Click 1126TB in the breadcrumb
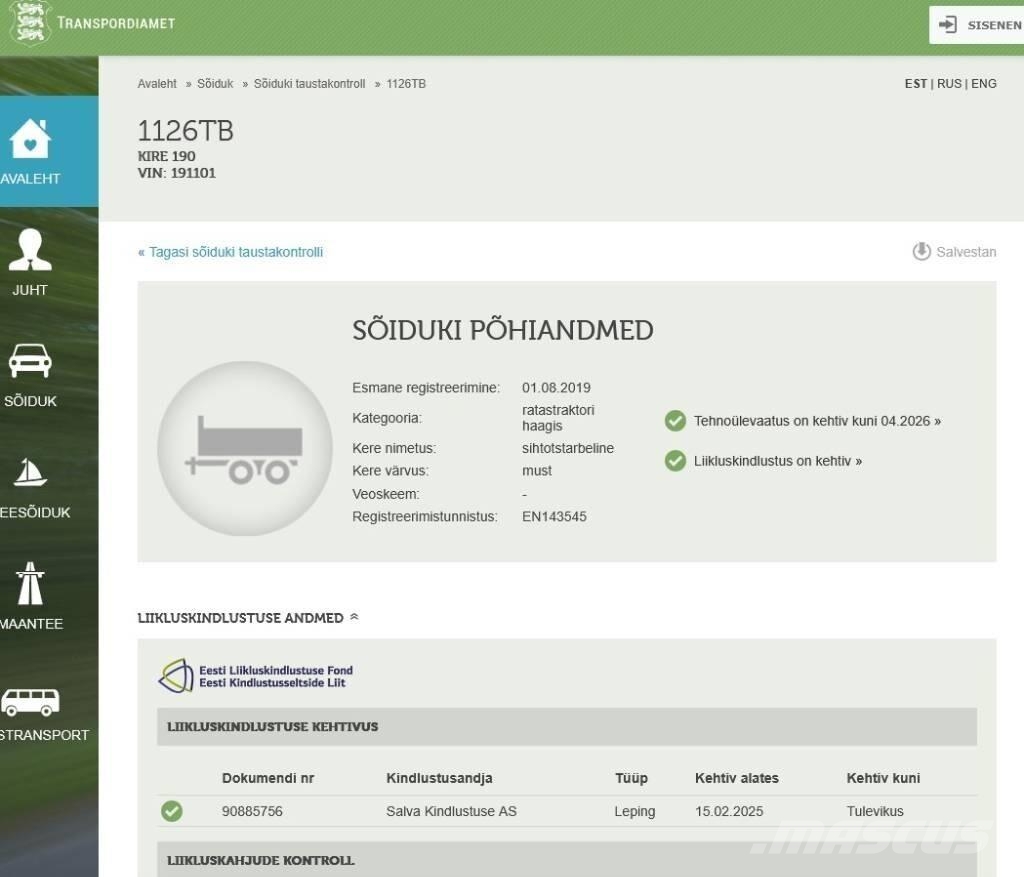This screenshot has width=1024, height=877. (406, 84)
